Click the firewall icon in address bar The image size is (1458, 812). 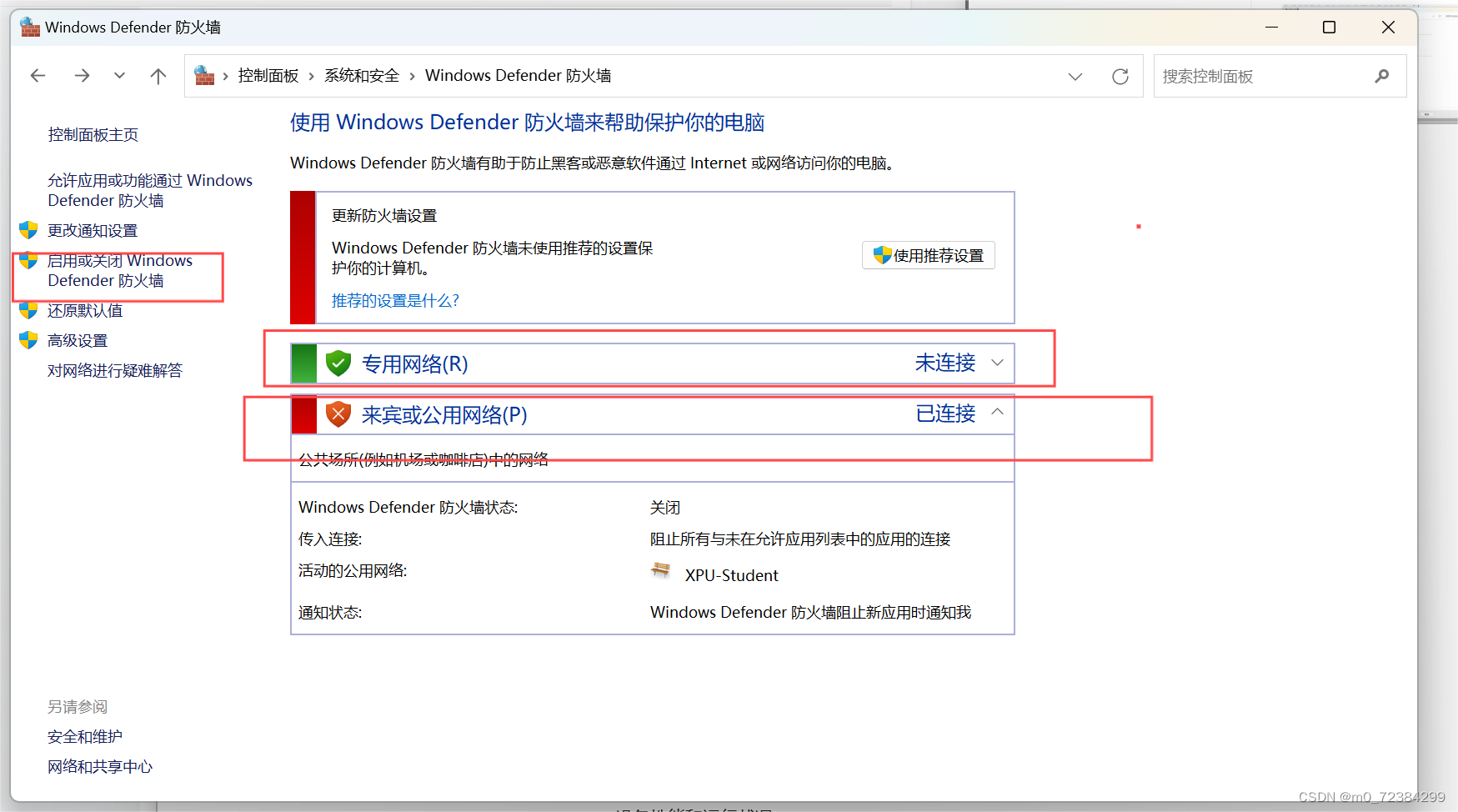(204, 76)
